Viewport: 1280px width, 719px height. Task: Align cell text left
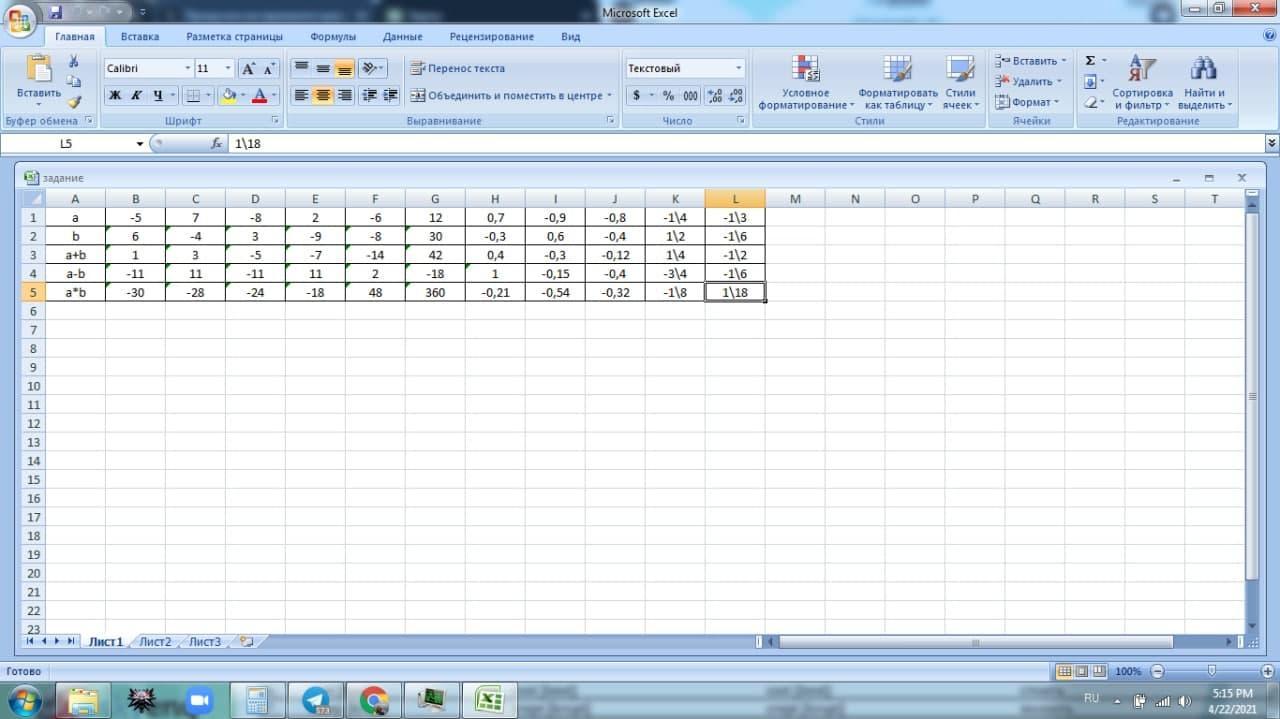coord(301,96)
